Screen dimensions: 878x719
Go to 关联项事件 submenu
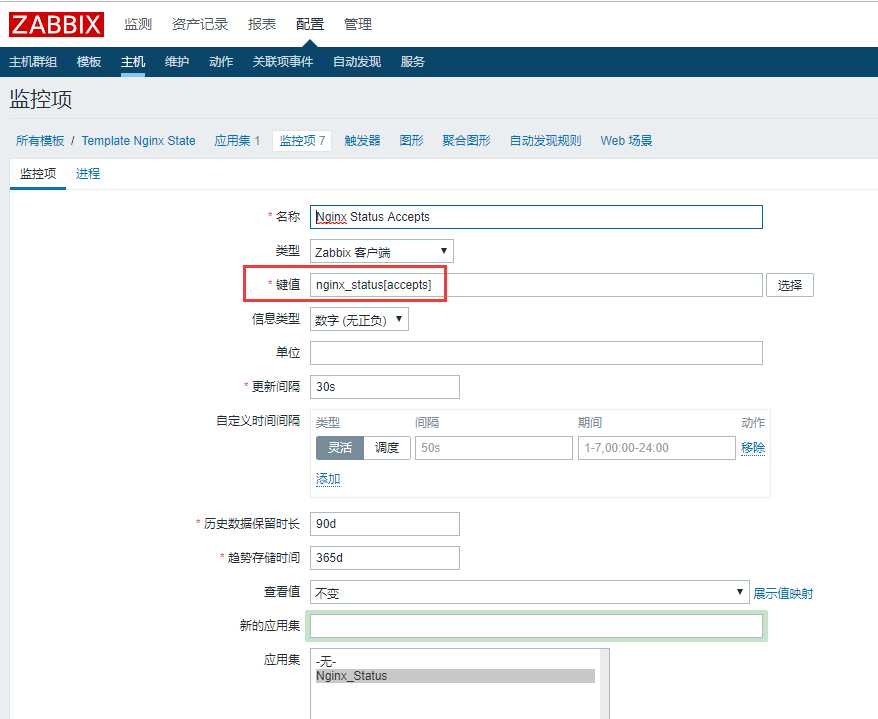[283, 62]
